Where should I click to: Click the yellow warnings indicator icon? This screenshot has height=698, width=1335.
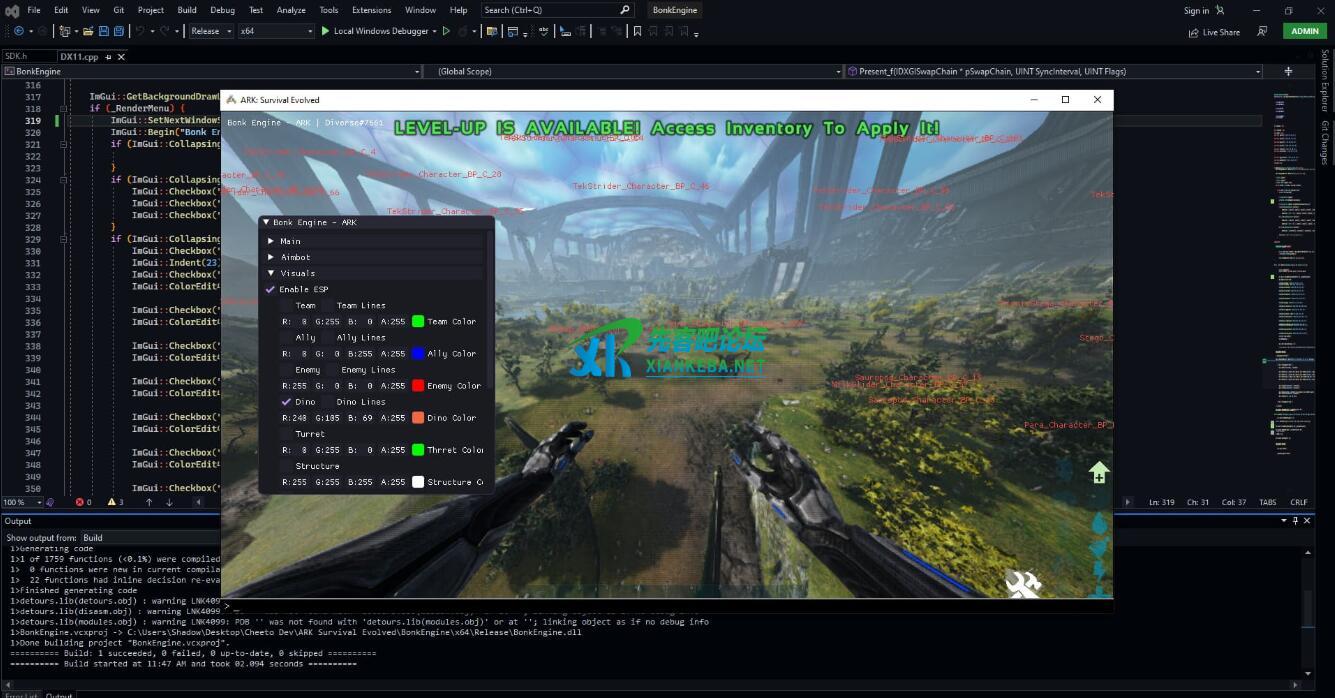pos(111,502)
